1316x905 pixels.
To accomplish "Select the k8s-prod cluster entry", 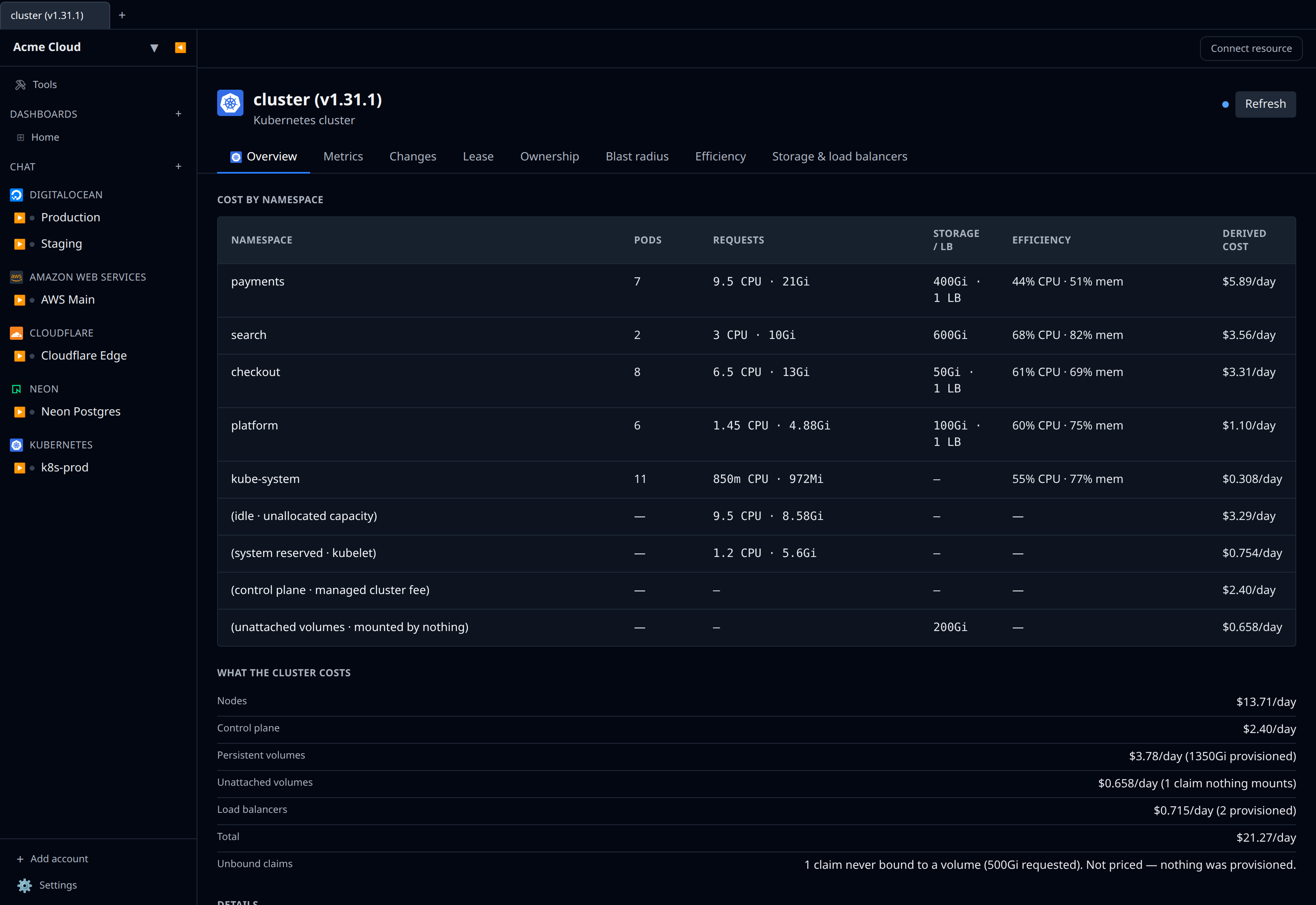I will [65, 468].
